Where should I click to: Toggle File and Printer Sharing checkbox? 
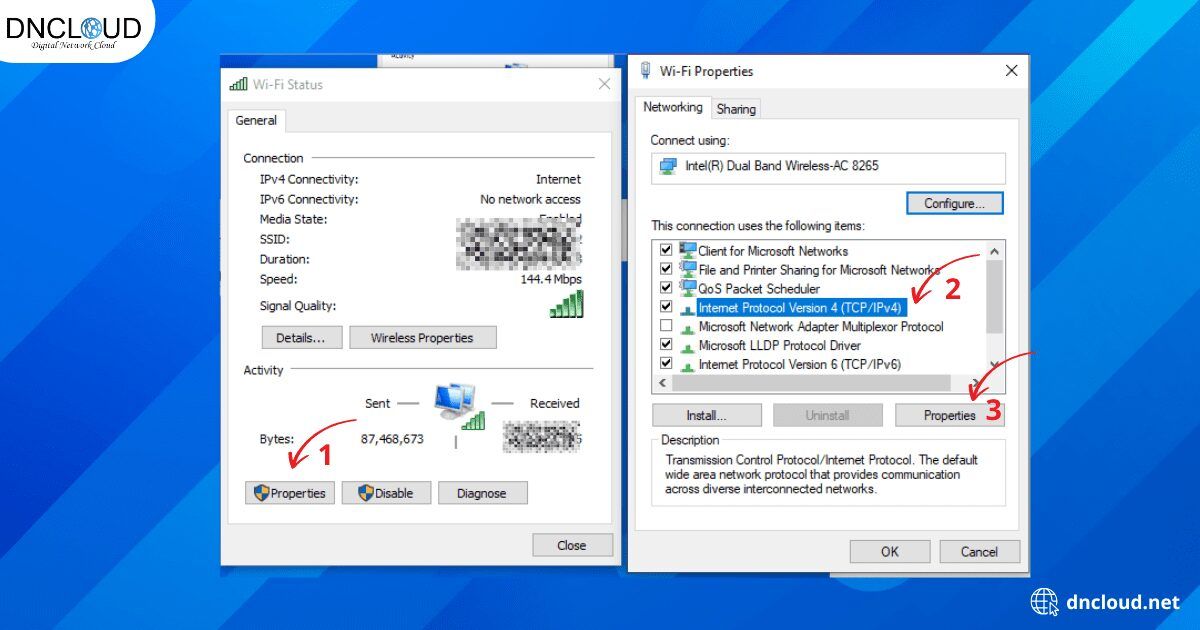tap(666, 269)
